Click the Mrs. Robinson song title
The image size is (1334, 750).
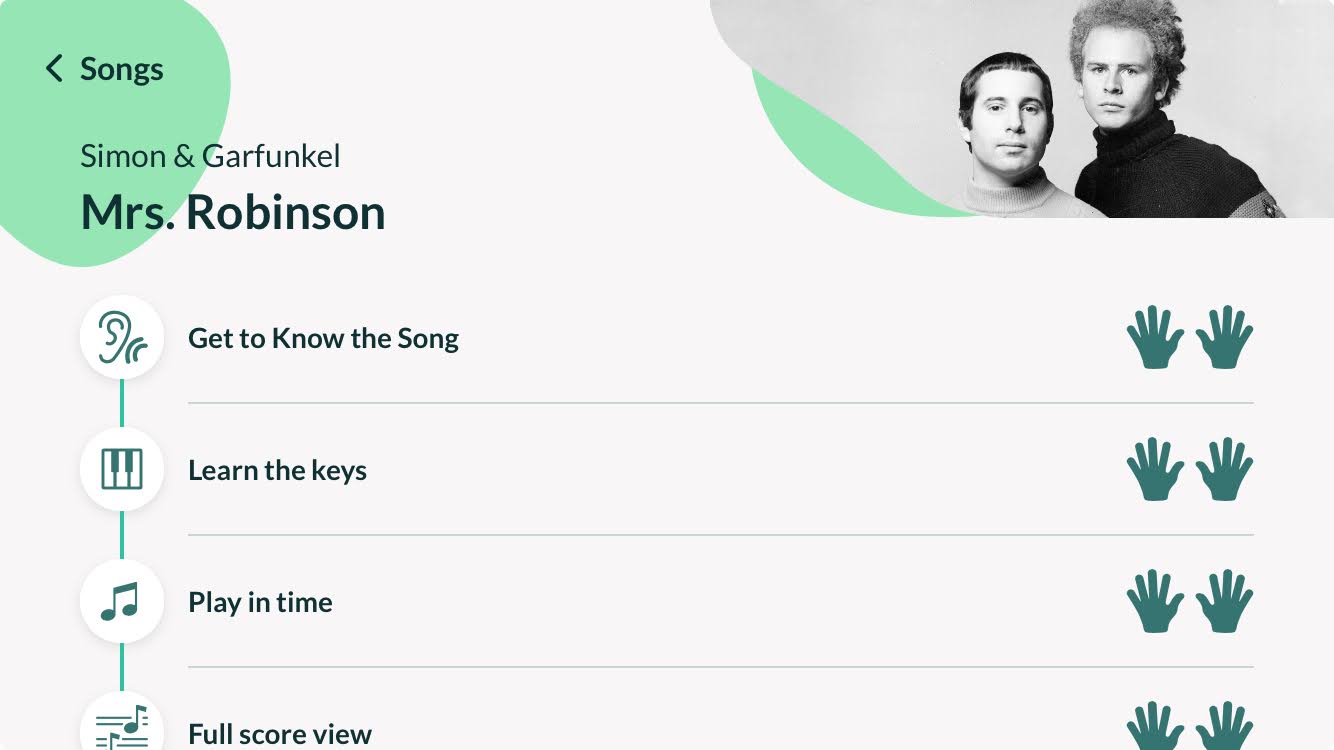click(x=233, y=212)
